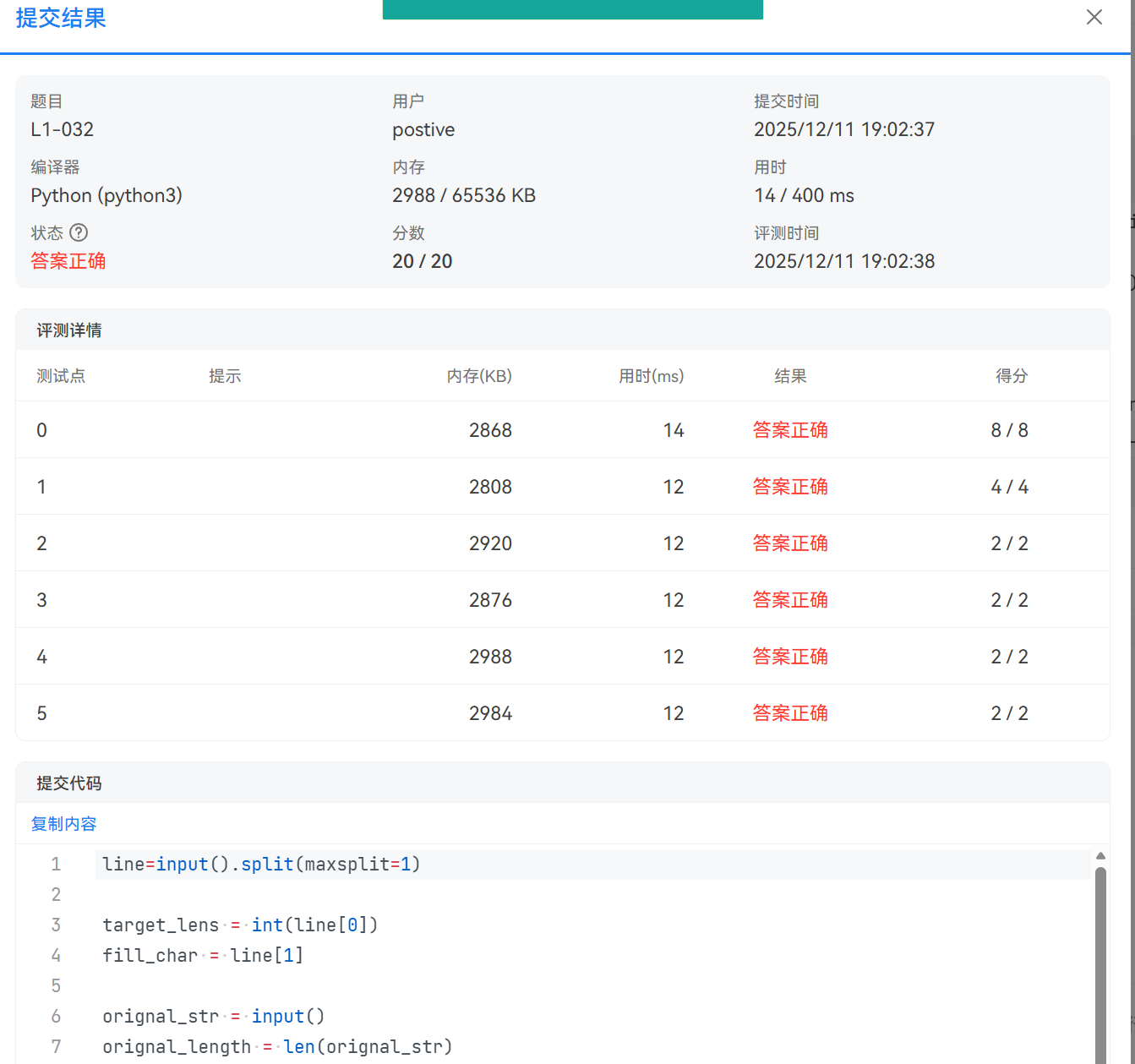
Task: View profile of user postive
Action: click(423, 129)
